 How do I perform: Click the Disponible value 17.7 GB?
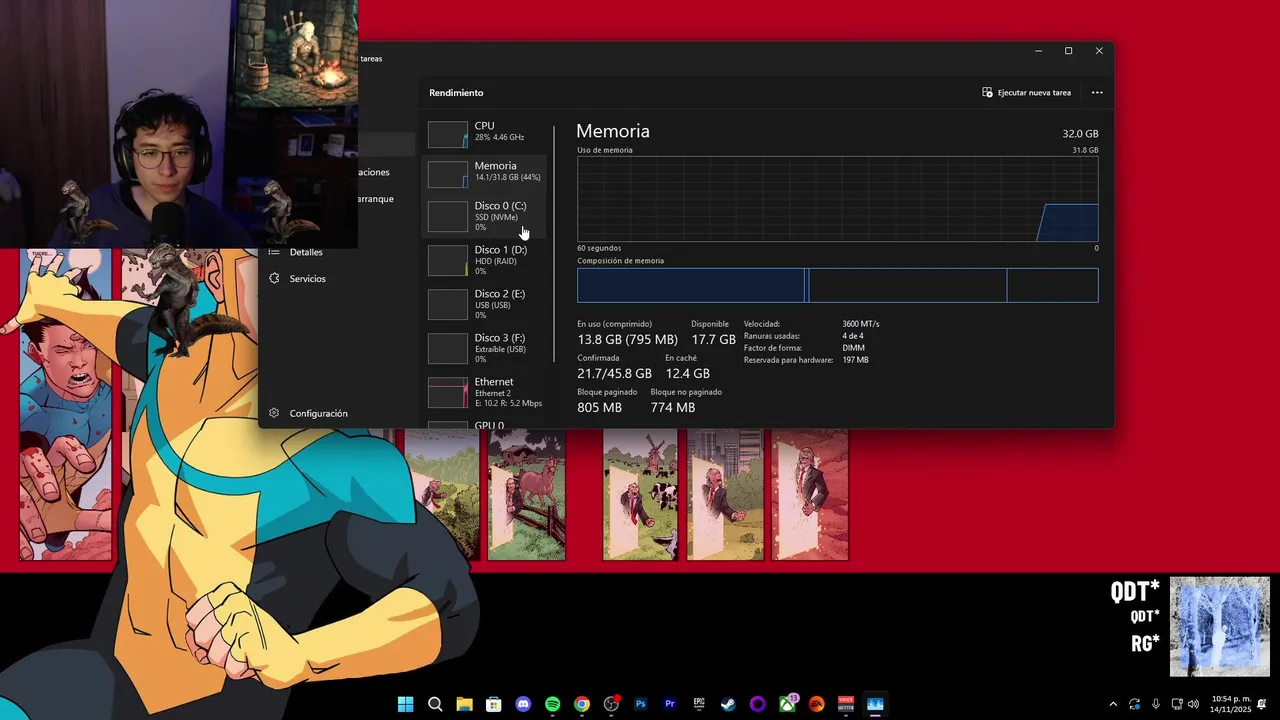[x=713, y=340]
